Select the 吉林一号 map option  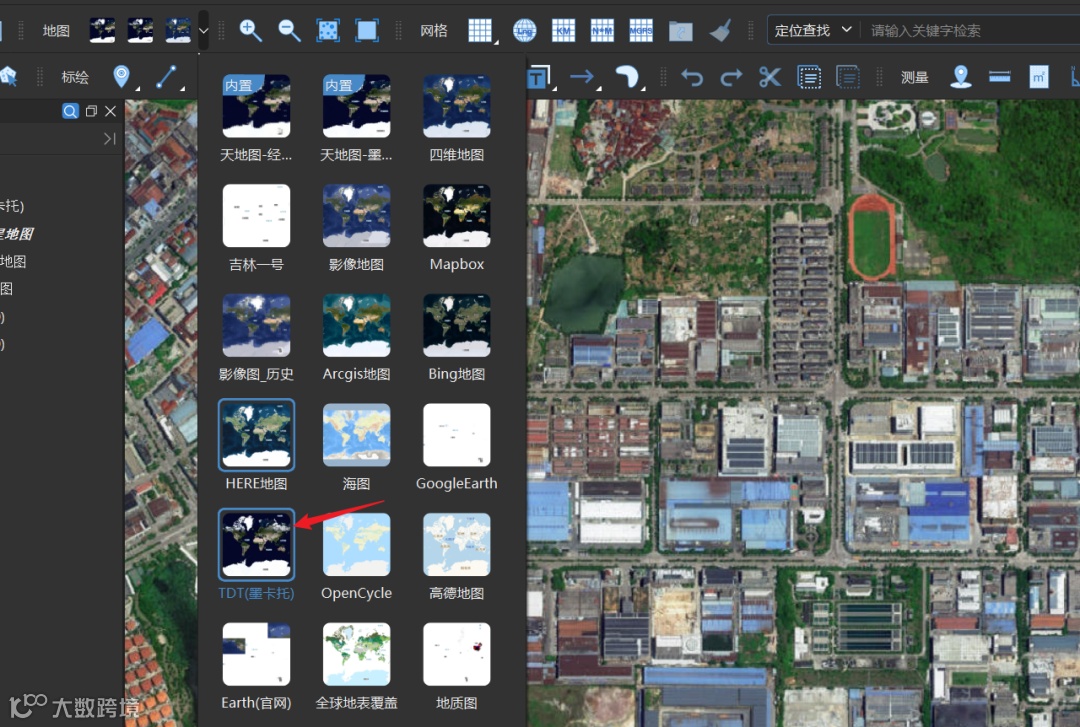click(257, 217)
